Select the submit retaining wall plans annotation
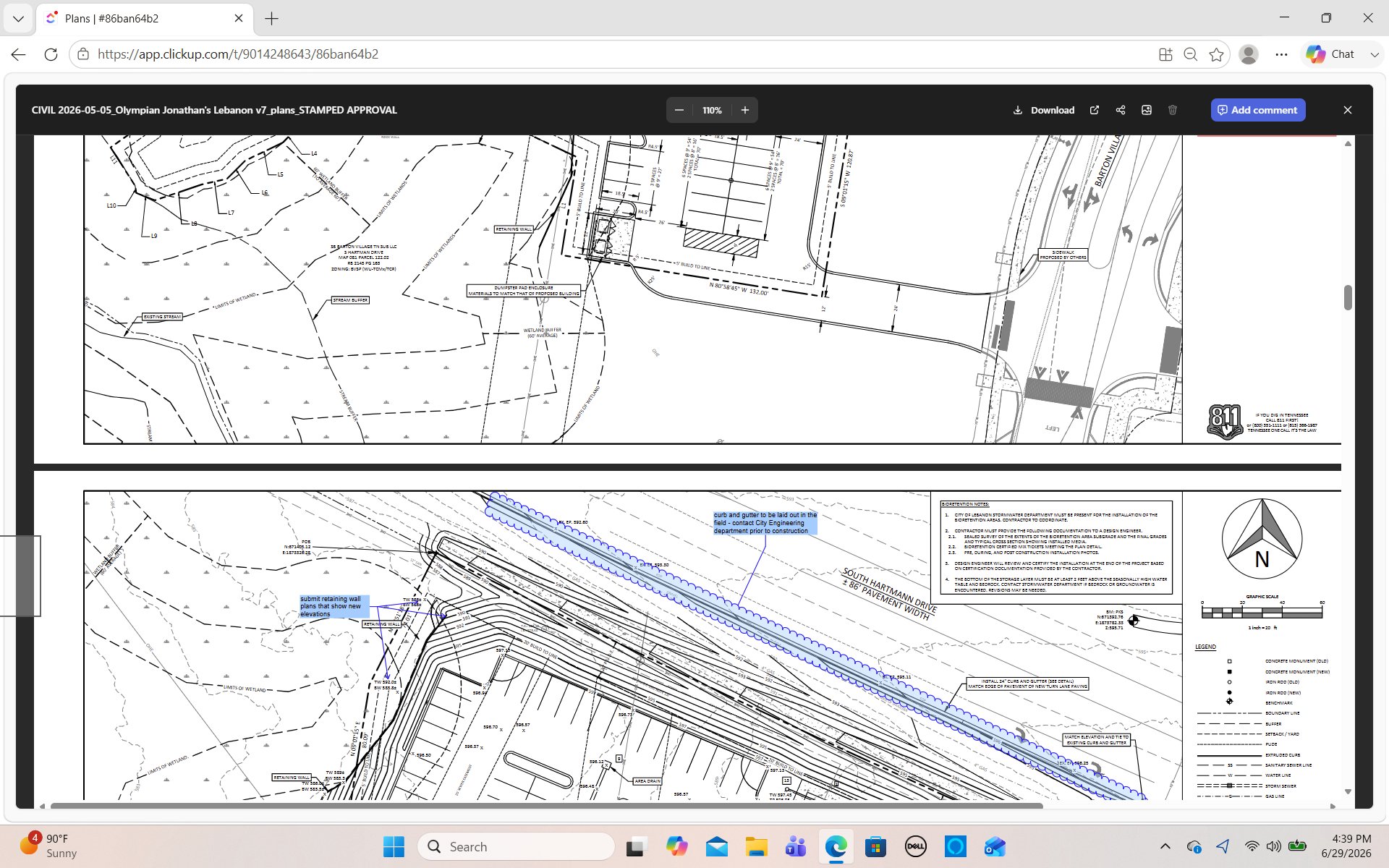The height and width of the screenshot is (868, 1389). 334,606
